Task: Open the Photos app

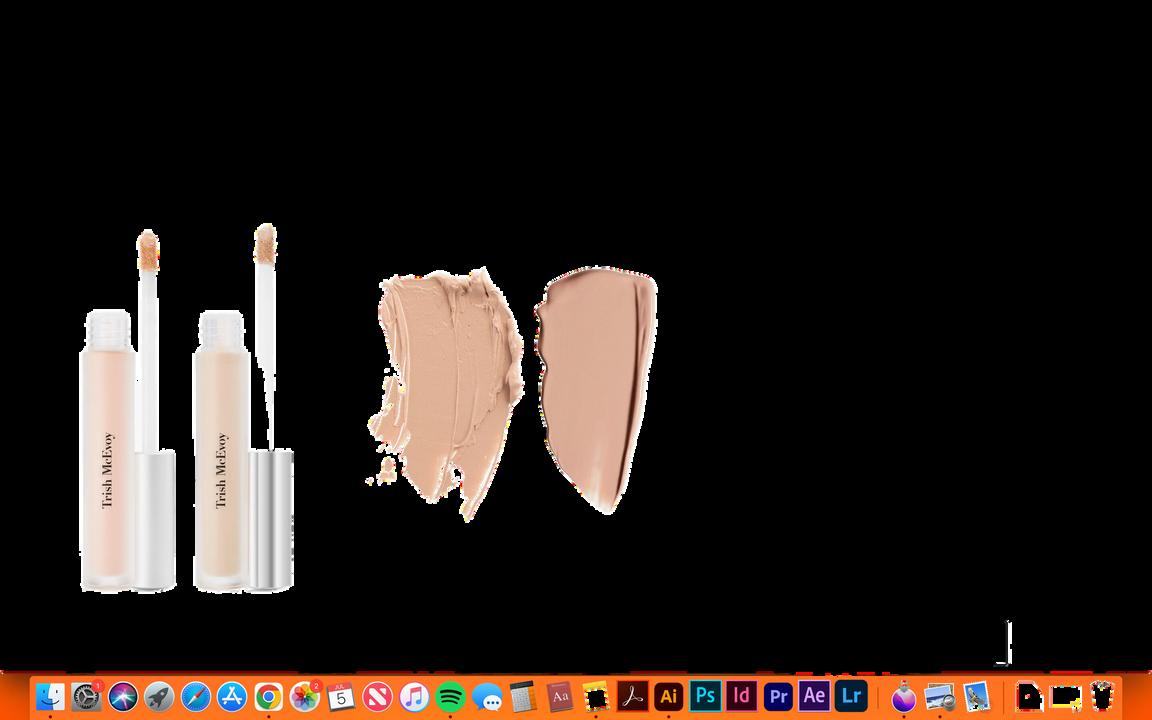Action: [x=305, y=696]
